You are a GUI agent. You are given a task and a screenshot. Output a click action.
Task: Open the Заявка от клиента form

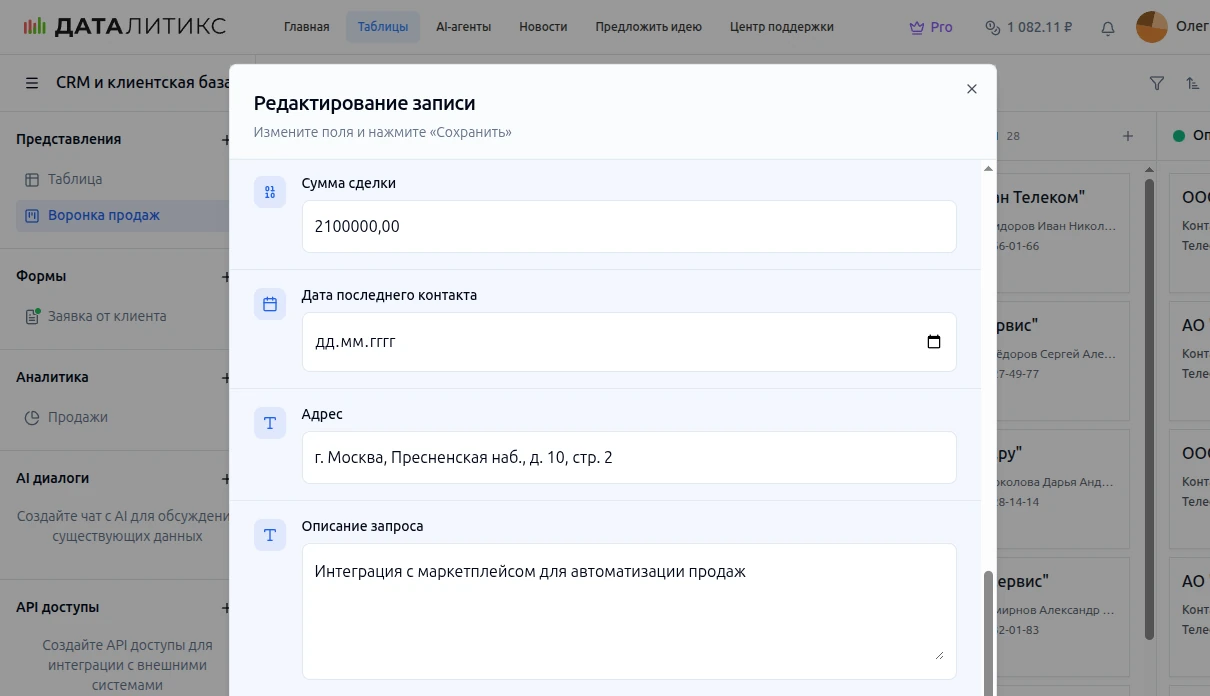click(107, 316)
